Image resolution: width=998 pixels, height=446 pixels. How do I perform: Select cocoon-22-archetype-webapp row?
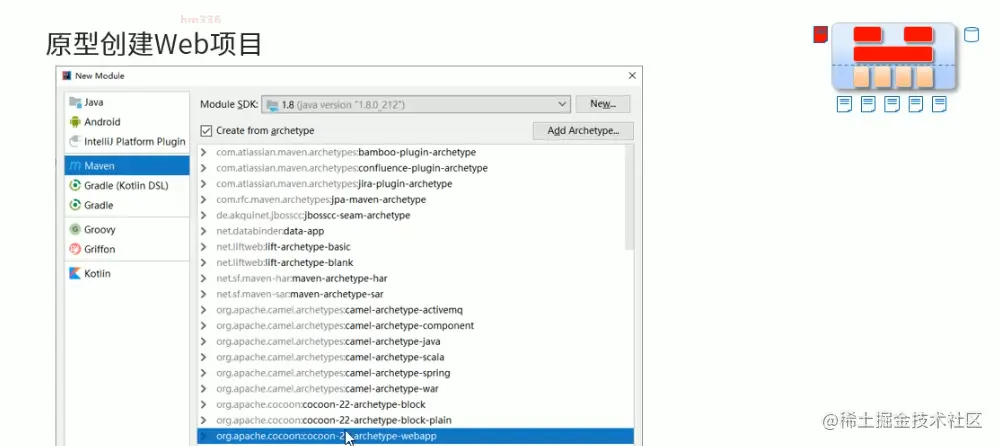(415, 436)
